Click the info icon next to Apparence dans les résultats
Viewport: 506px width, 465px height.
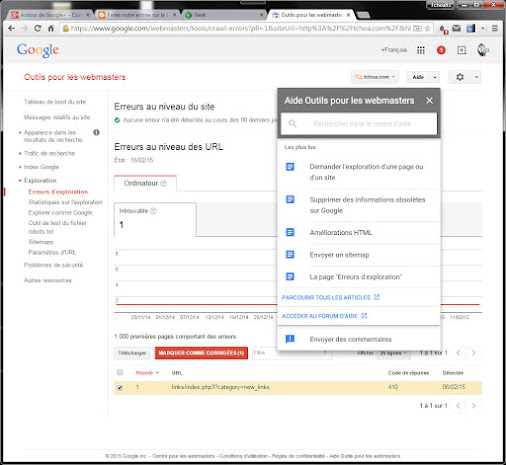tap(96, 132)
